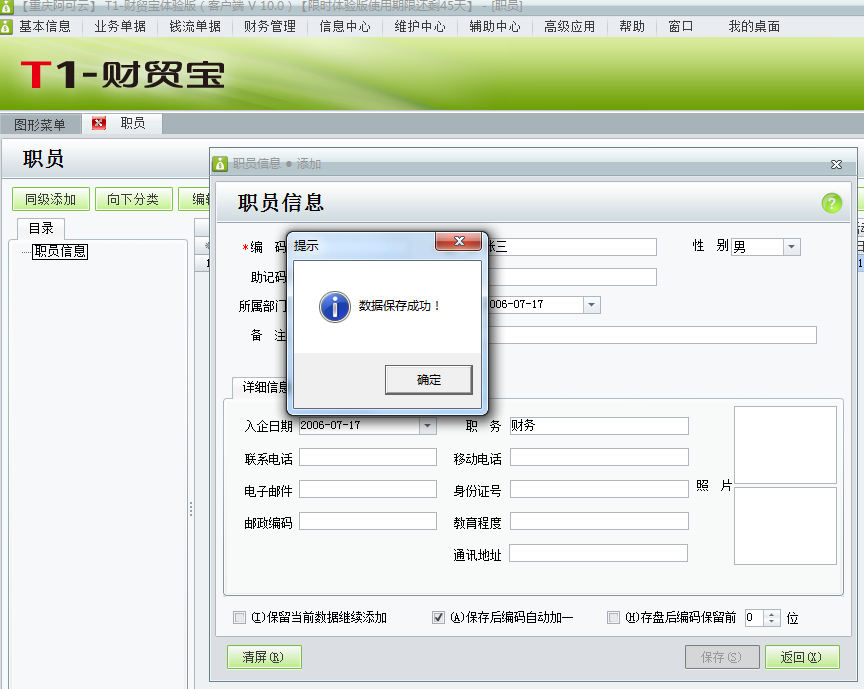864x689 pixels.
Task: Open the 帮助 menu
Action: click(x=632, y=26)
